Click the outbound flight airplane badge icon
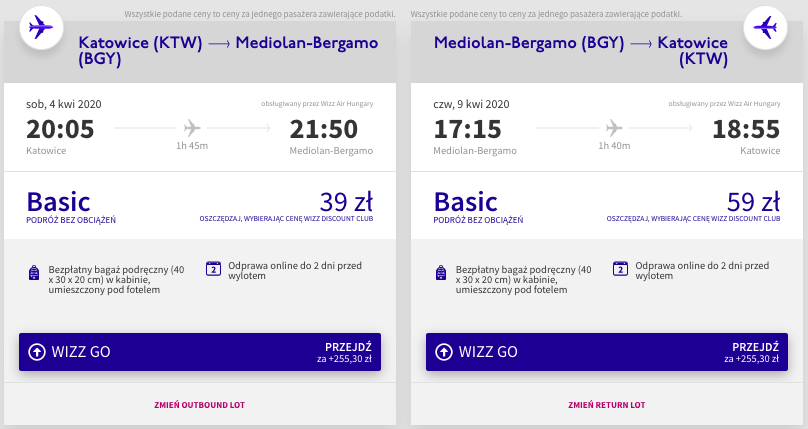 tap(40, 27)
